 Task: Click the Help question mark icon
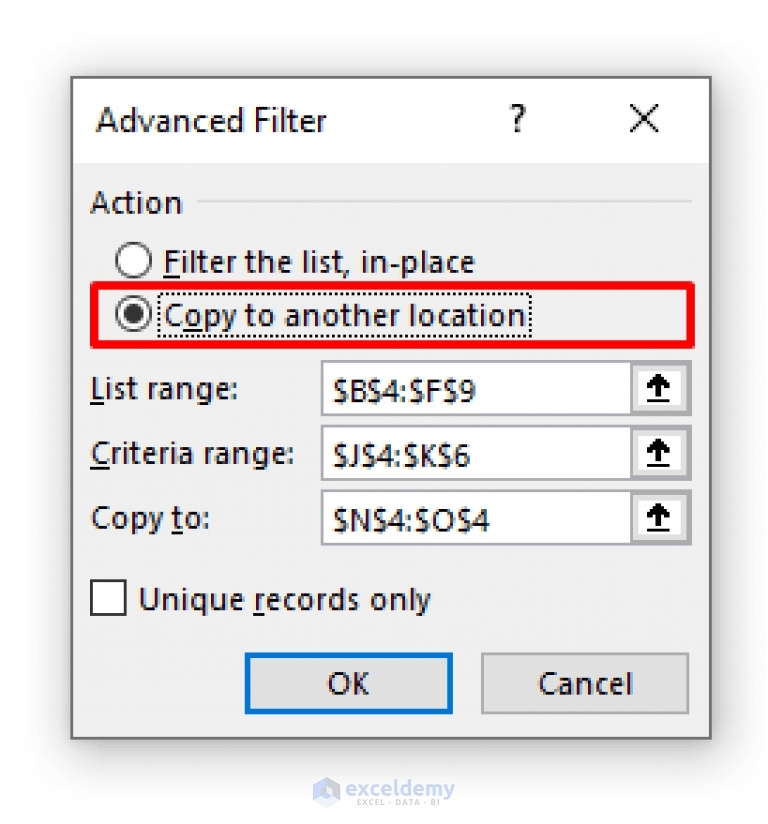click(517, 119)
